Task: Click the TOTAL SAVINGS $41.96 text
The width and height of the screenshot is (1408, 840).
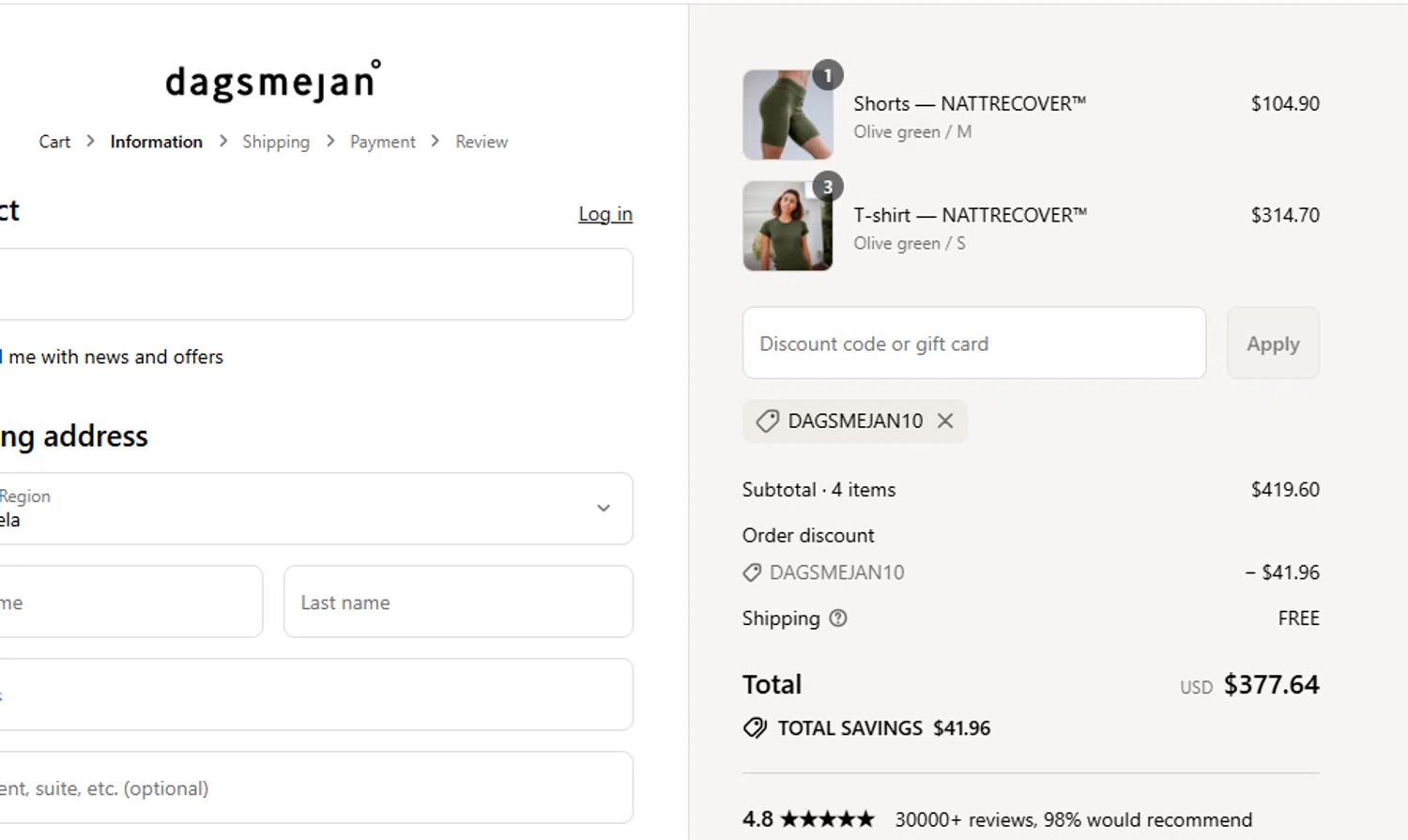Action: [x=883, y=728]
